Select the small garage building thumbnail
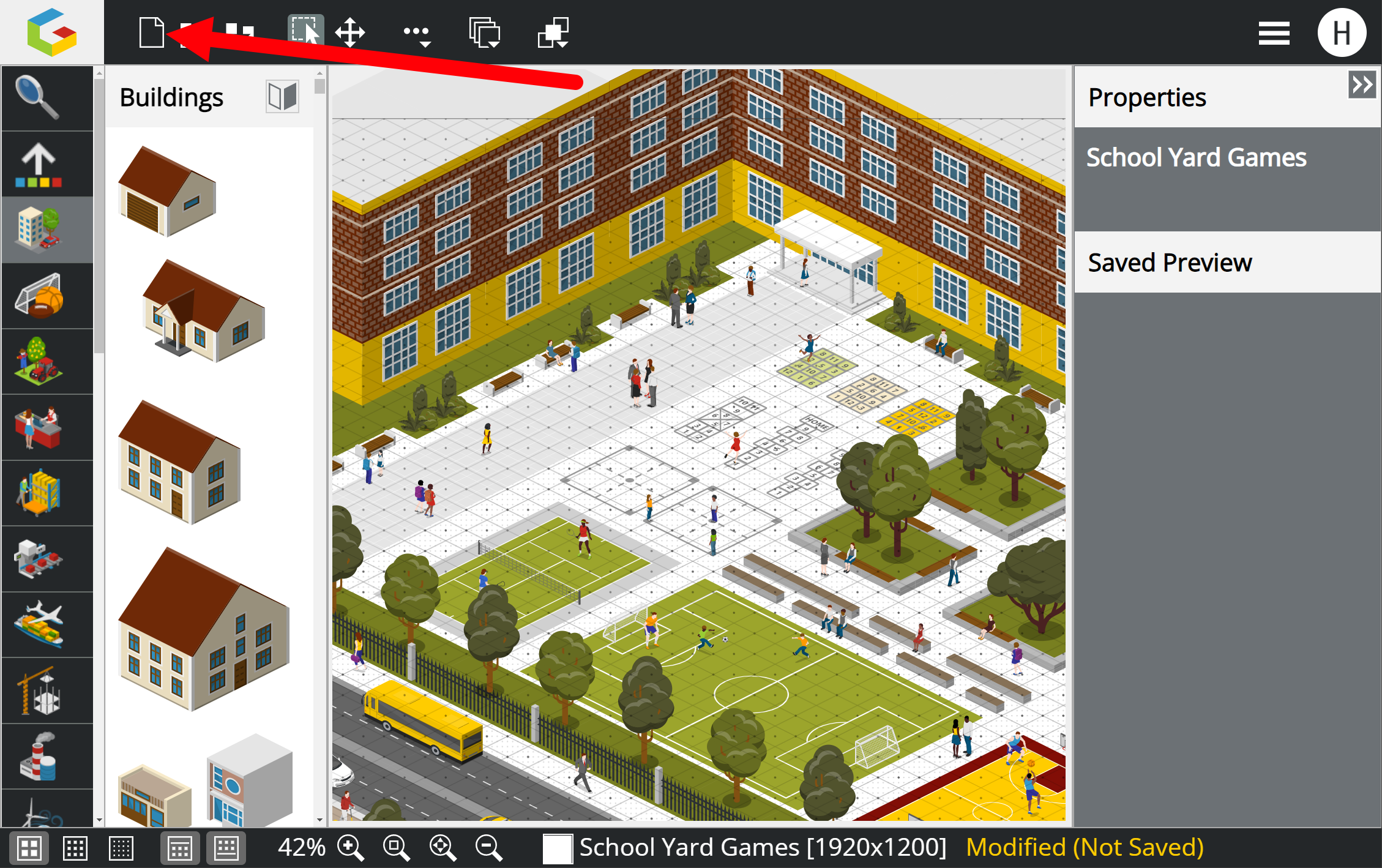Viewport: 1382px width, 868px height. coord(166,191)
